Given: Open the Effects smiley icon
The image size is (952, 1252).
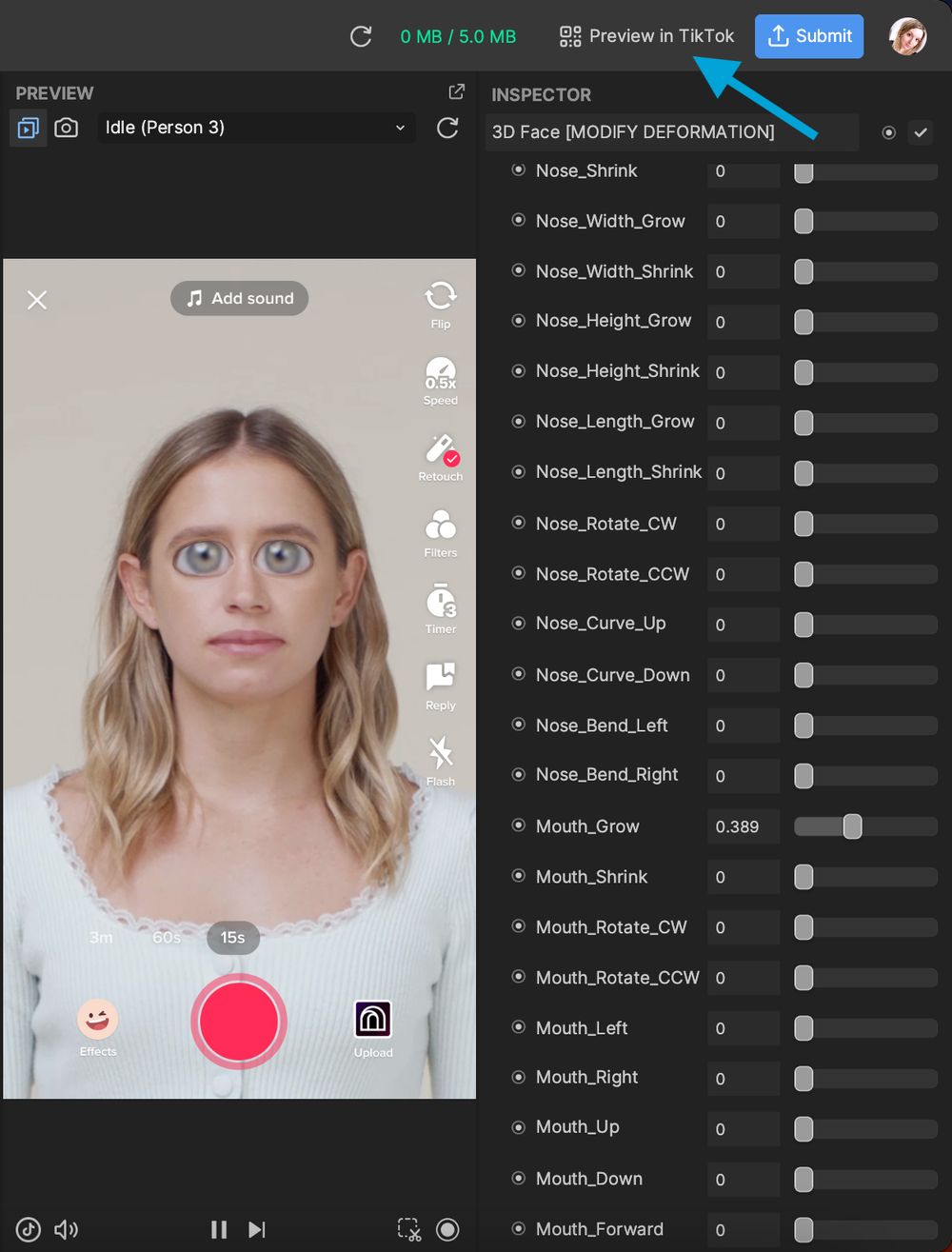Looking at the screenshot, I should pos(97,1021).
